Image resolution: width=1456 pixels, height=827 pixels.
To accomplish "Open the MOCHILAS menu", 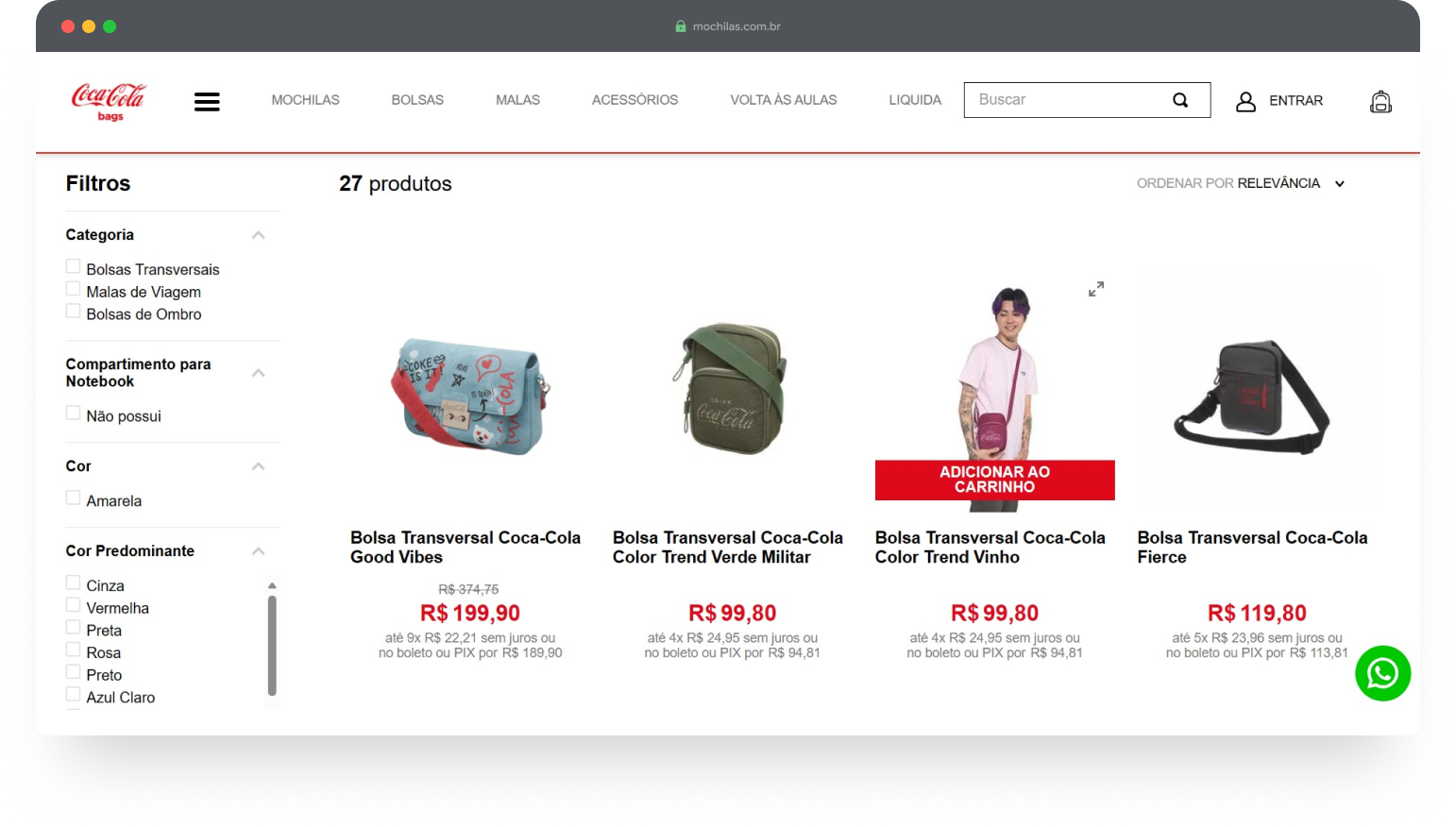I will point(305,100).
